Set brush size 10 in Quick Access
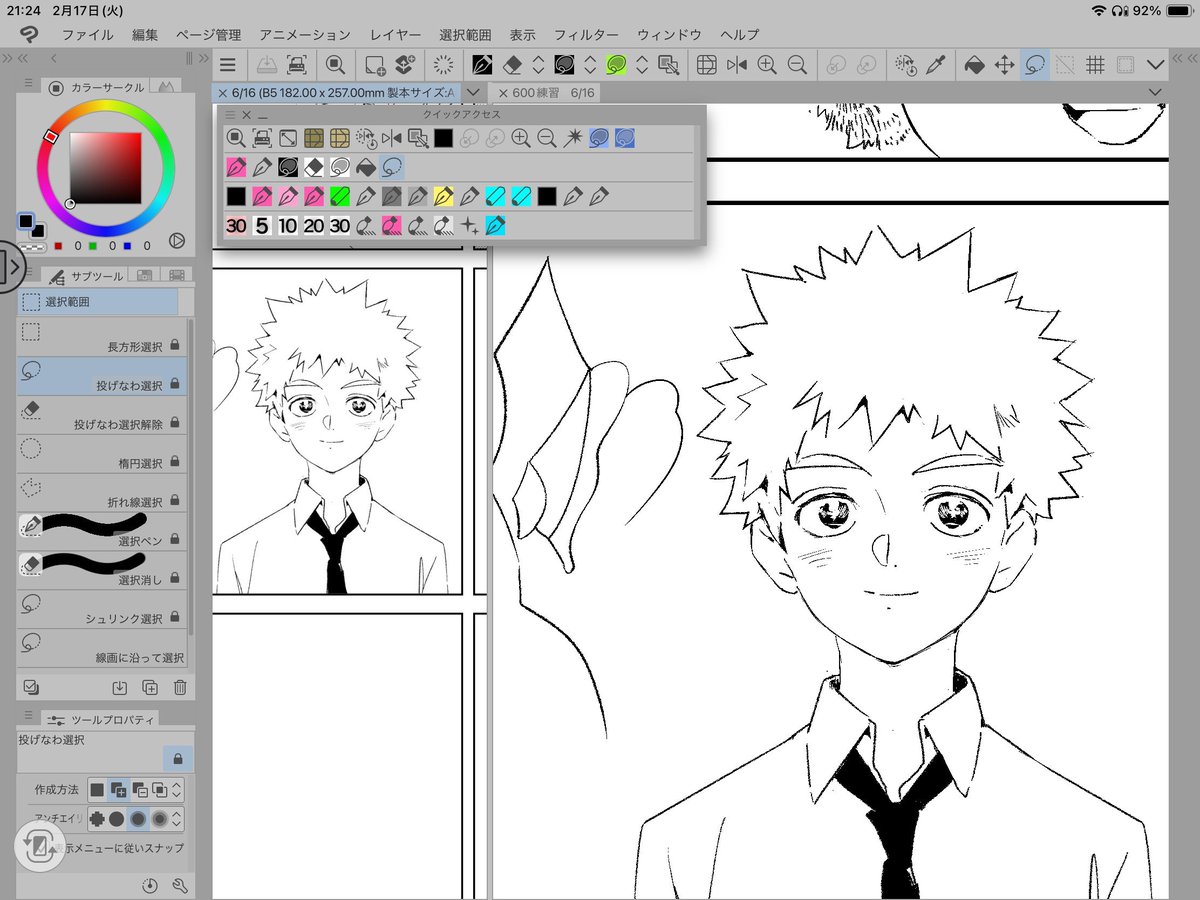Screen dimensions: 1200x900 [287, 226]
